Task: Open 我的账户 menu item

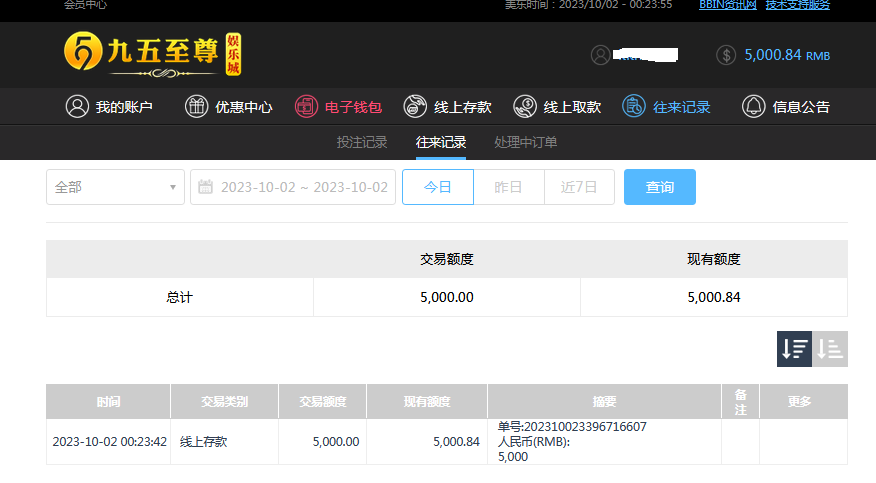Action: coord(124,107)
